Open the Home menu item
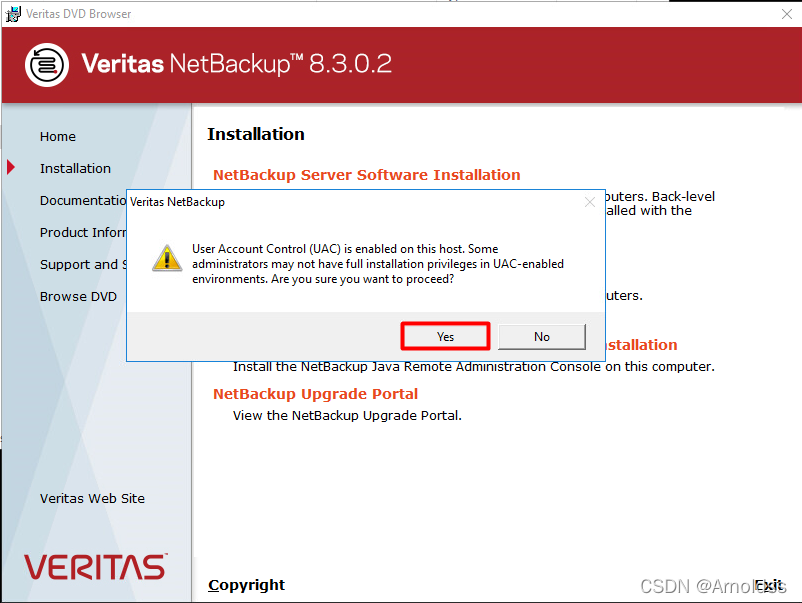Screen dimensions: 802x603 tap(58, 137)
